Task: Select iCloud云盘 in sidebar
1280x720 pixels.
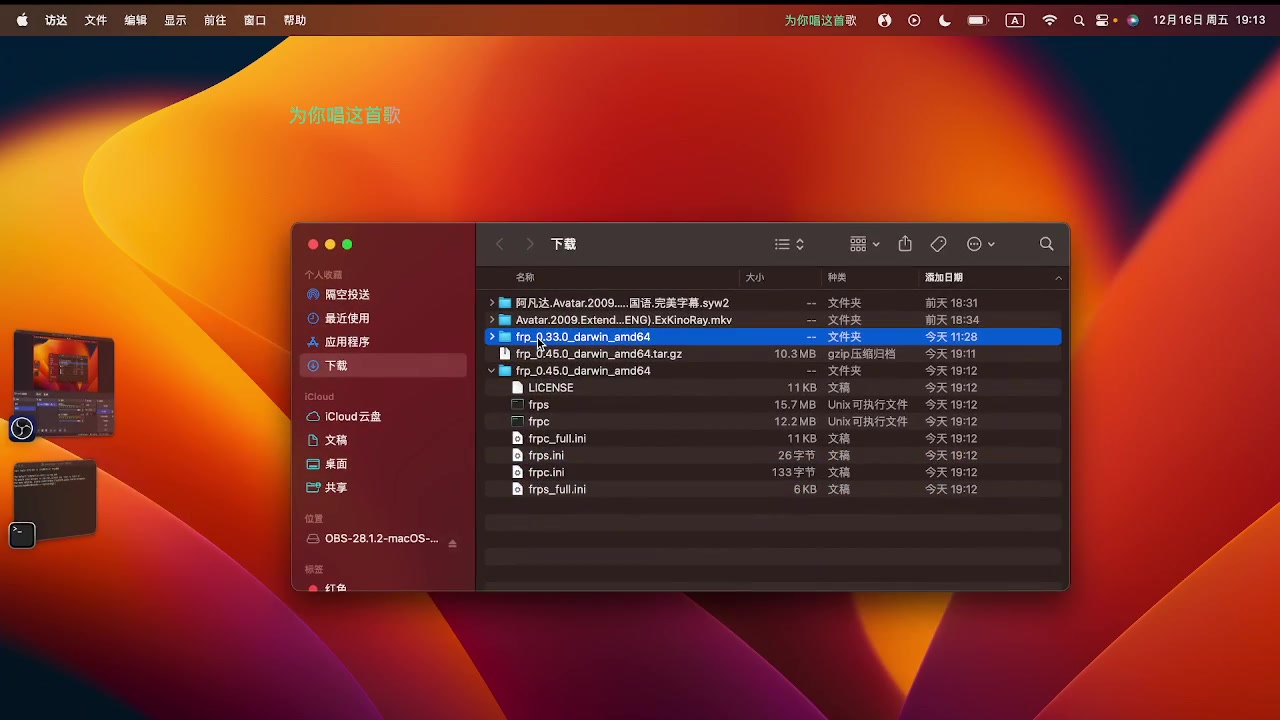Action: point(384,417)
